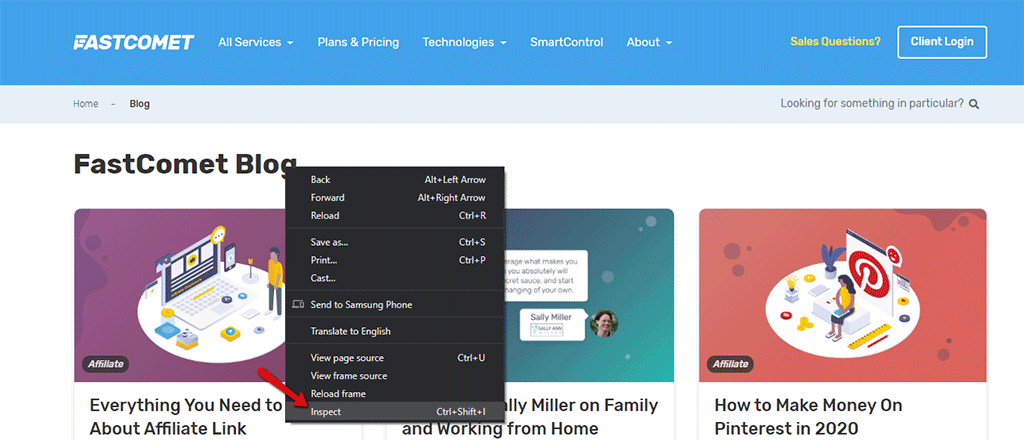
Task: Select Inspect in context menu
Action: (395, 412)
